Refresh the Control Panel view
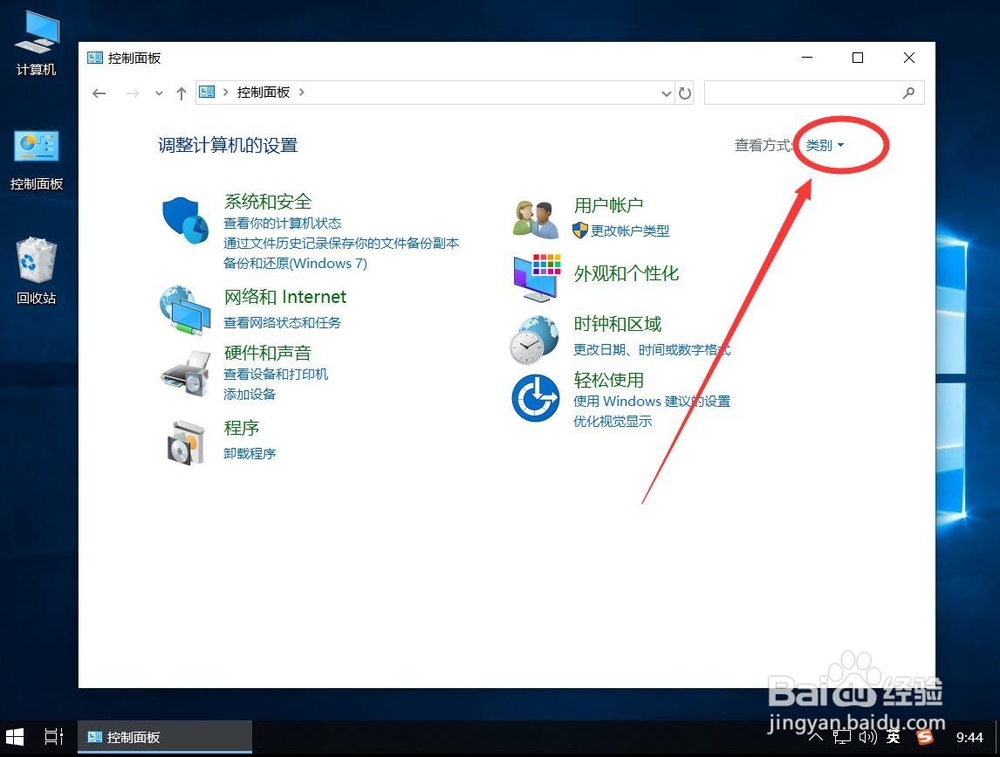This screenshot has width=1000, height=757. (x=685, y=93)
